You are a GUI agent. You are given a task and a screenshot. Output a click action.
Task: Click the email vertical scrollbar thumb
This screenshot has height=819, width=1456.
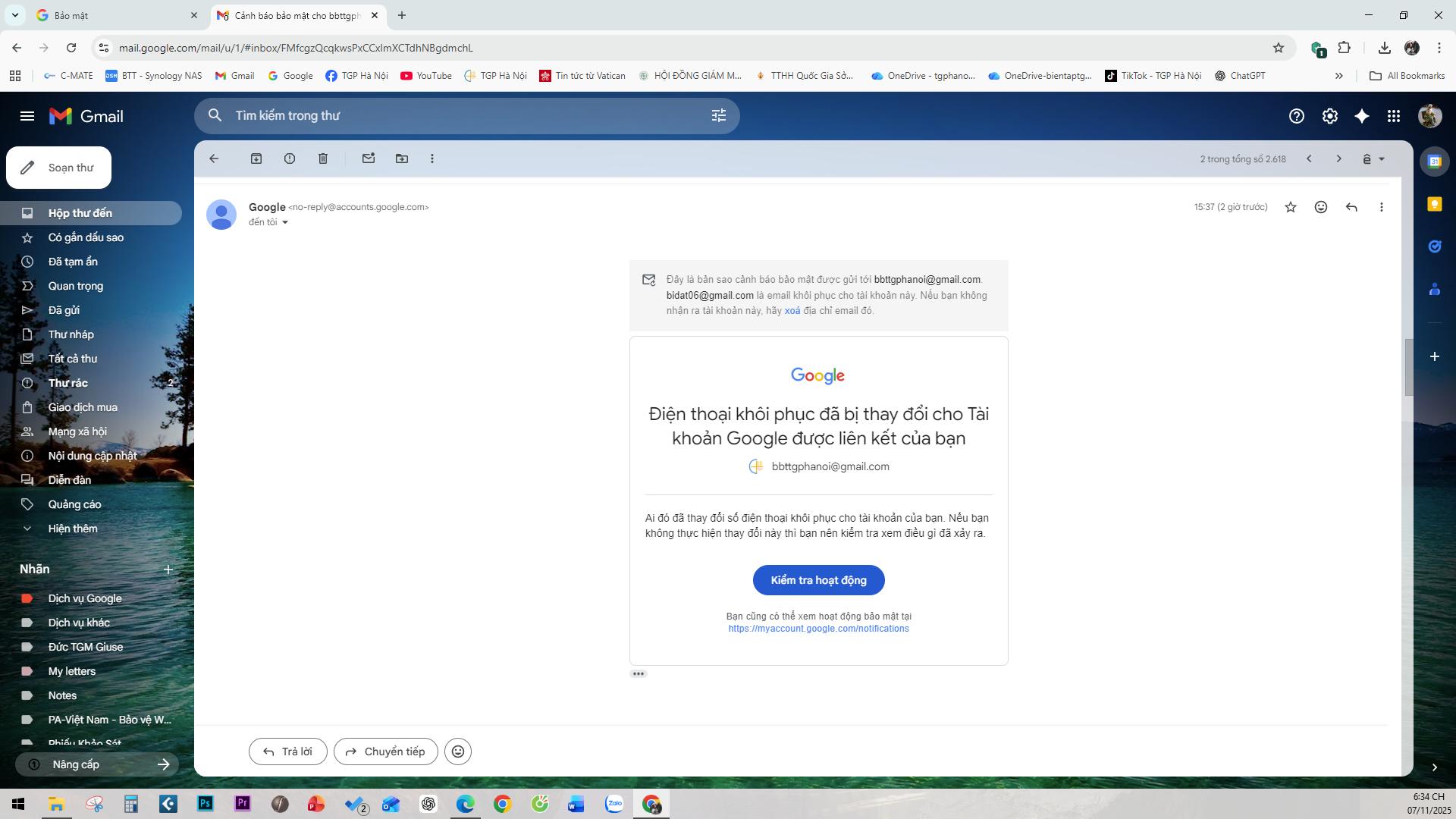[x=1409, y=367]
